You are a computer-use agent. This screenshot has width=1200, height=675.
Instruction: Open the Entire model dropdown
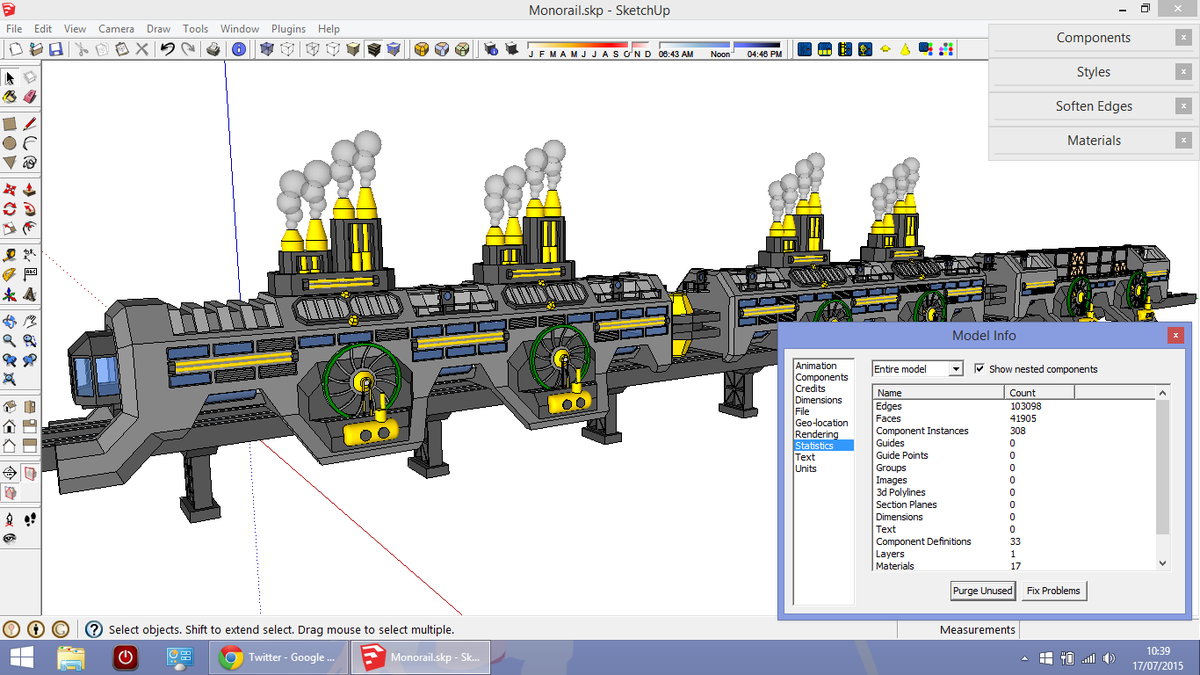[x=917, y=369]
